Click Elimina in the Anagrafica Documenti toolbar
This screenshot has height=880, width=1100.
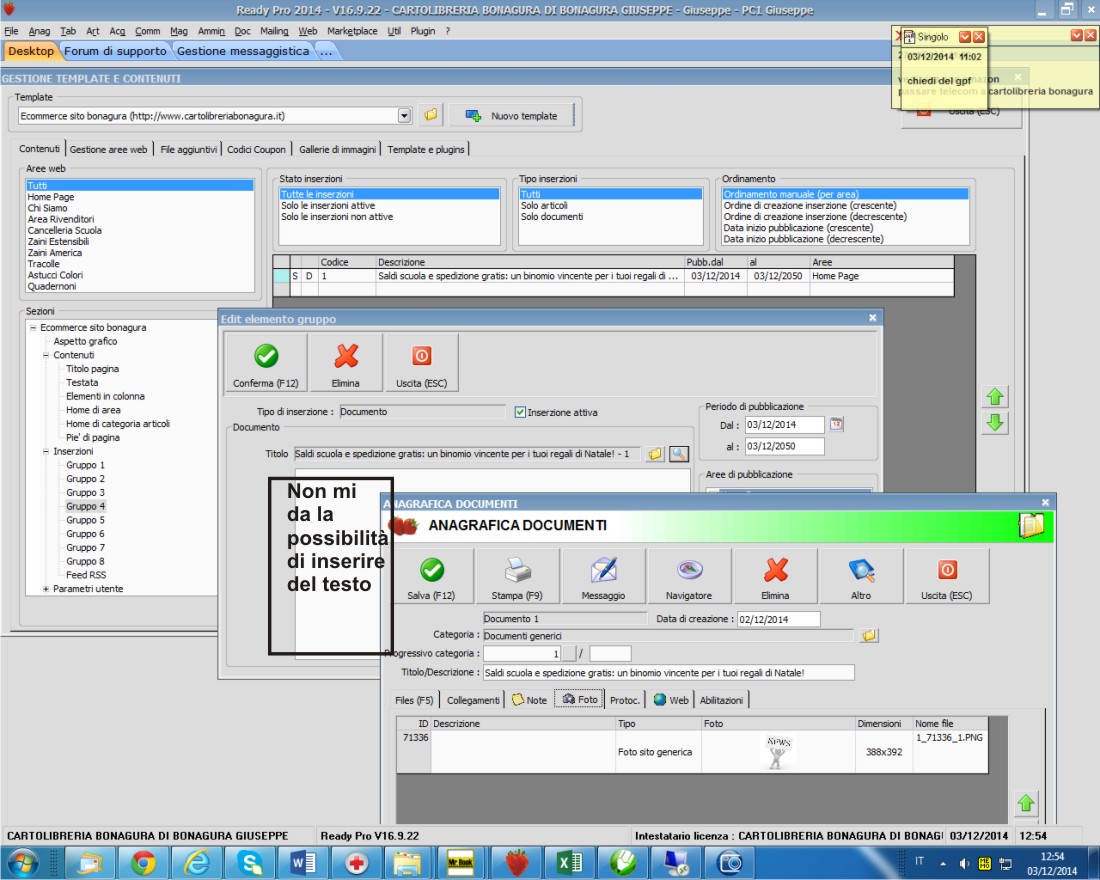pos(775,575)
